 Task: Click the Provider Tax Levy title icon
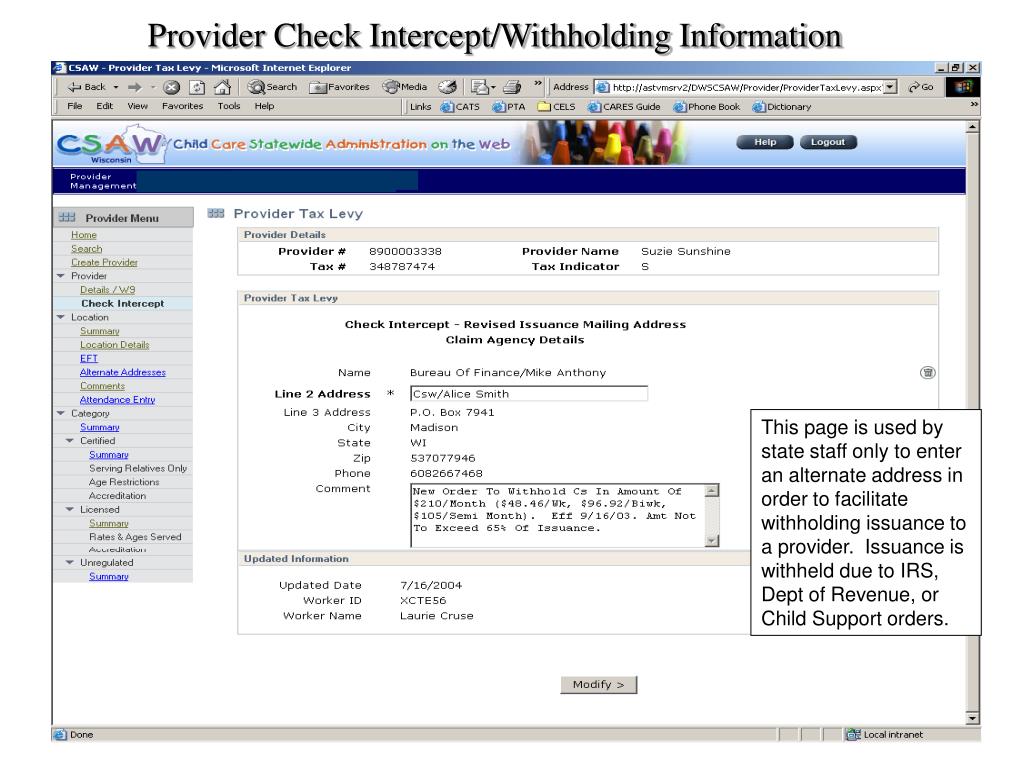216,214
